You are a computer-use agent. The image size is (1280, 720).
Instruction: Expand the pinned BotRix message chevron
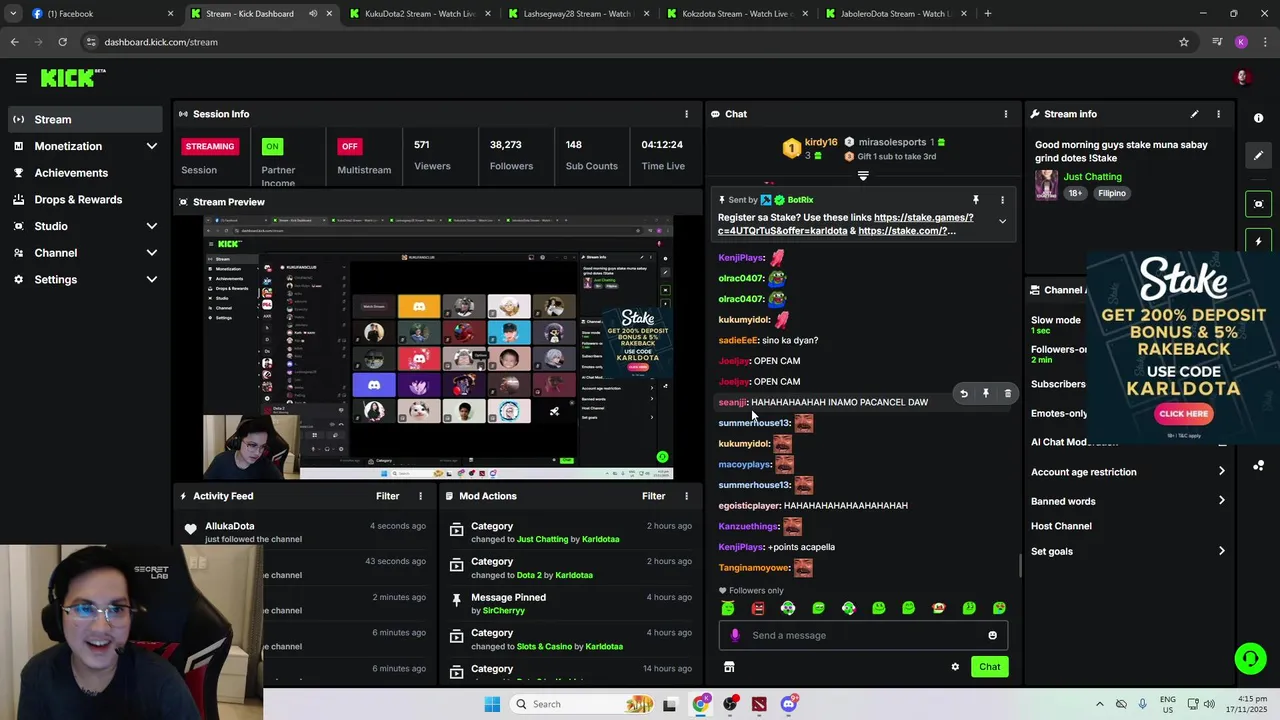pos(1002,222)
